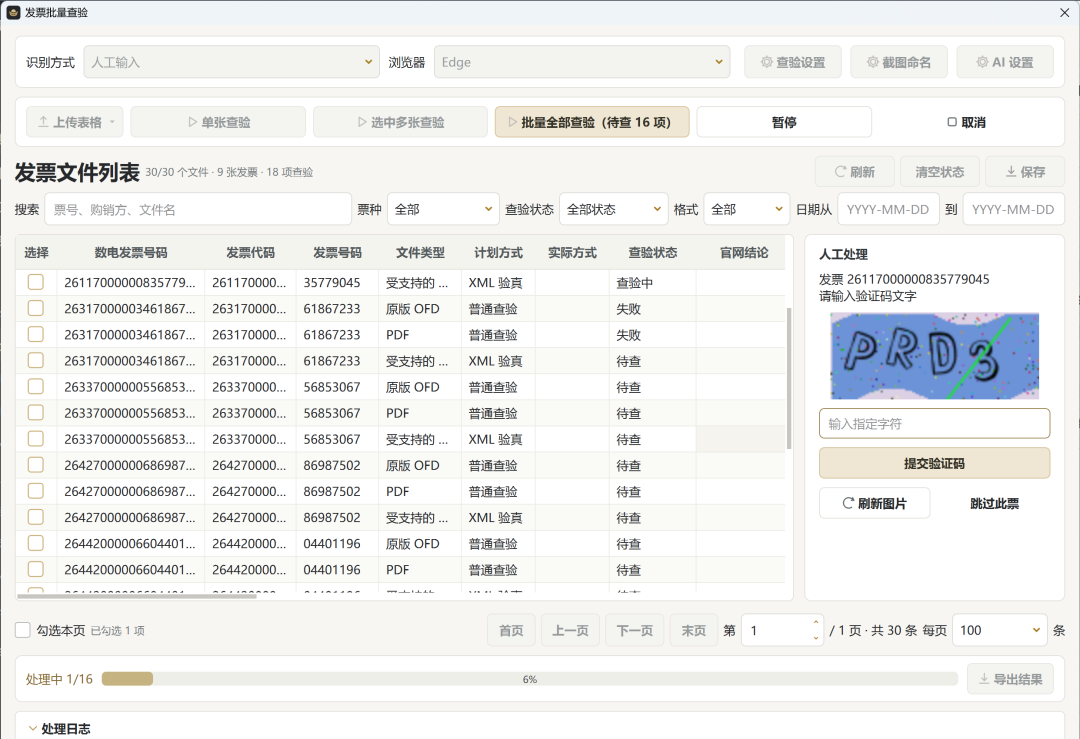This screenshot has height=739, width=1080.
Task: Click the 官网结论 column header
Action: point(744,253)
